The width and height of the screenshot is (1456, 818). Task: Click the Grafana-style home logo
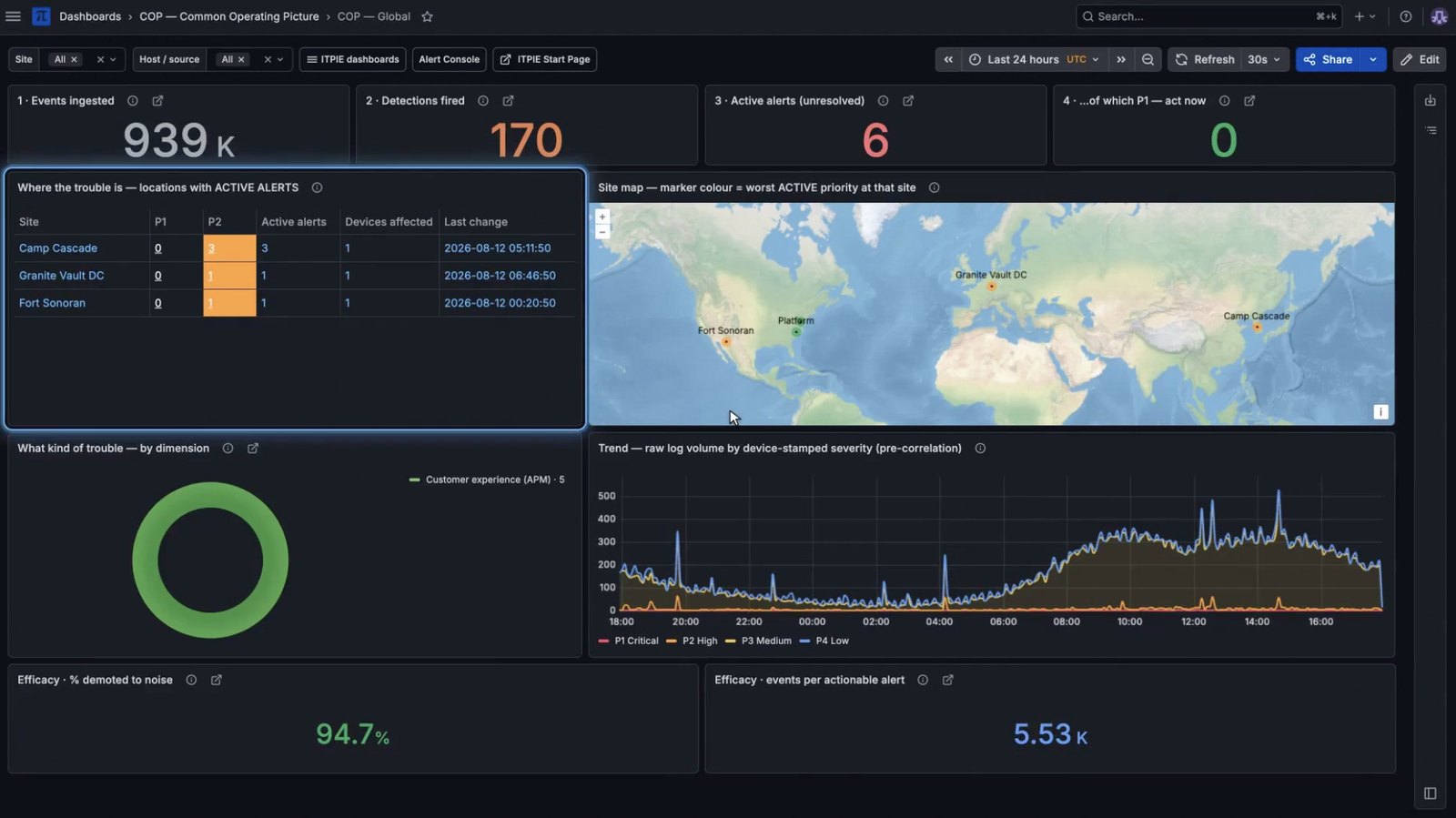(x=41, y=16)
